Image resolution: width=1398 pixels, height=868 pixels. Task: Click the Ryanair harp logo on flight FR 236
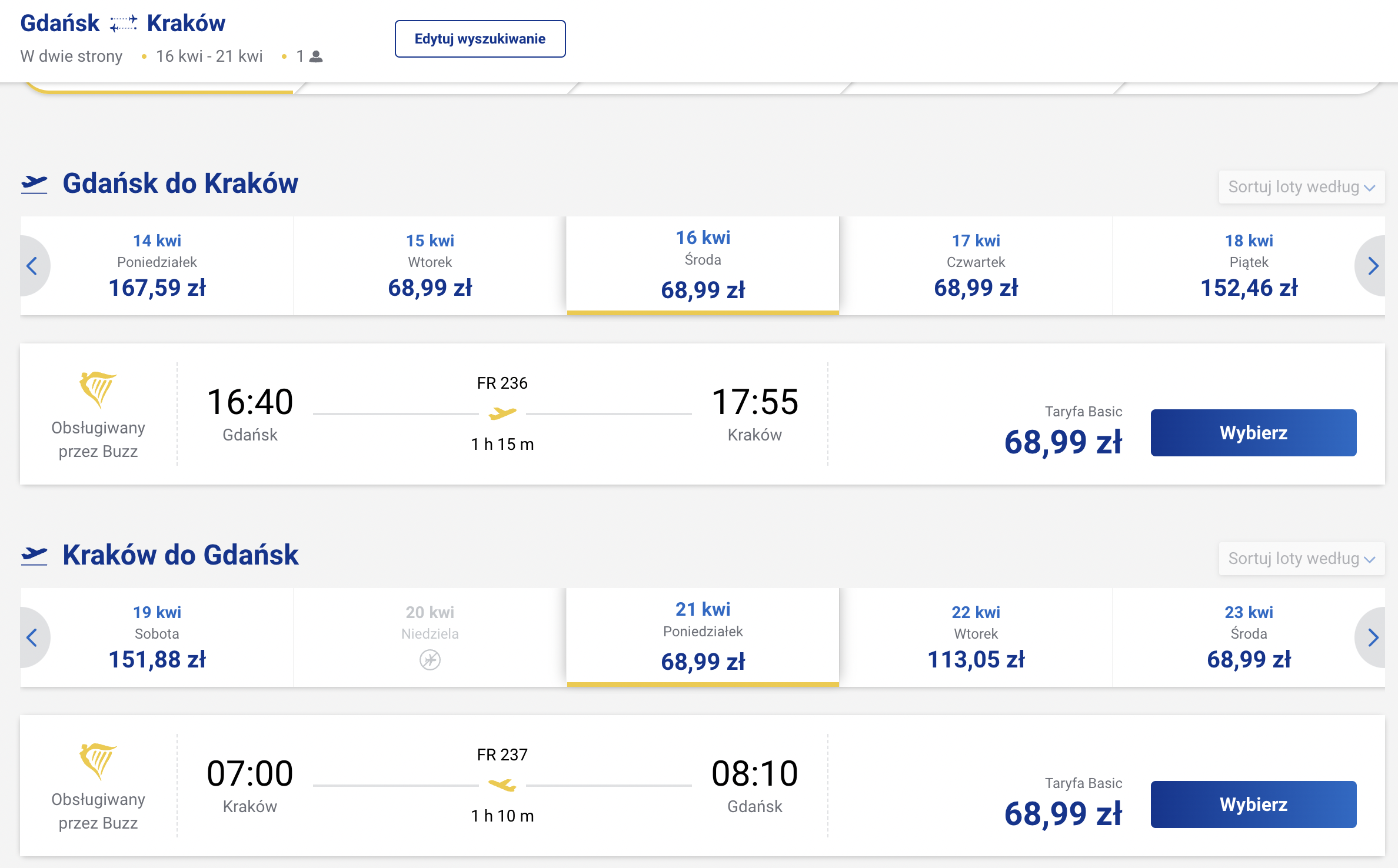pyautogui.click(x=98, y=389)
